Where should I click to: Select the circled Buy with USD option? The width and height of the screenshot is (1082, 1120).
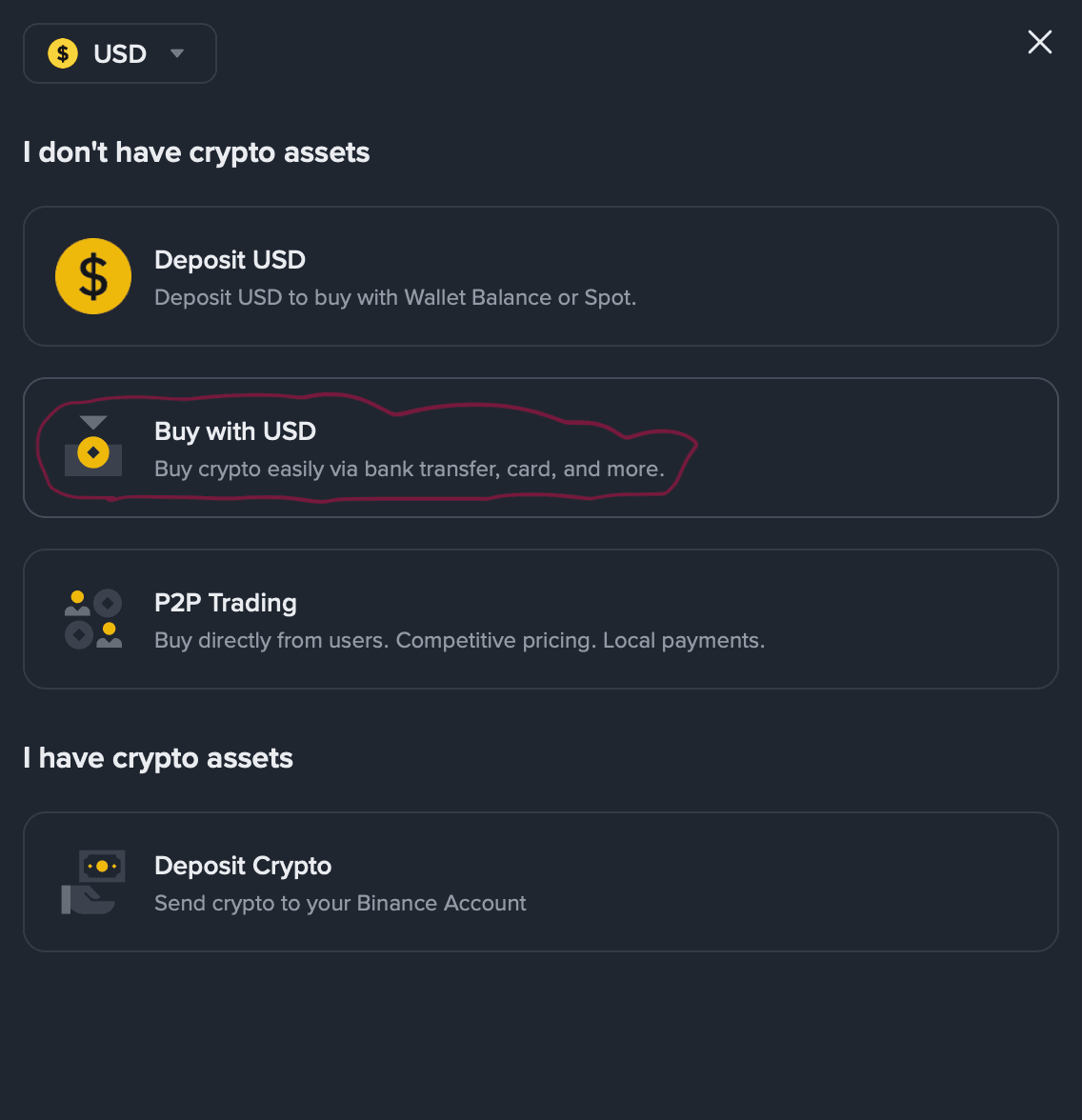click(541, 448)
